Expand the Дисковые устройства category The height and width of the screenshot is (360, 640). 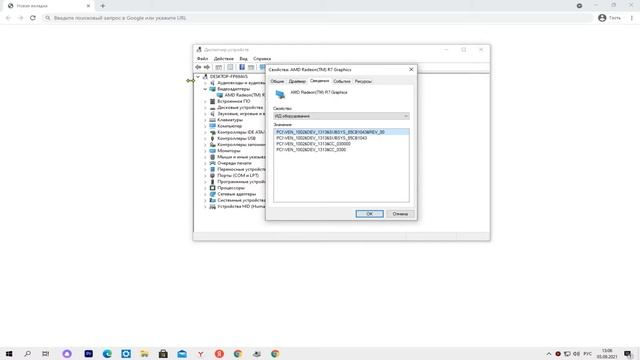205,108
